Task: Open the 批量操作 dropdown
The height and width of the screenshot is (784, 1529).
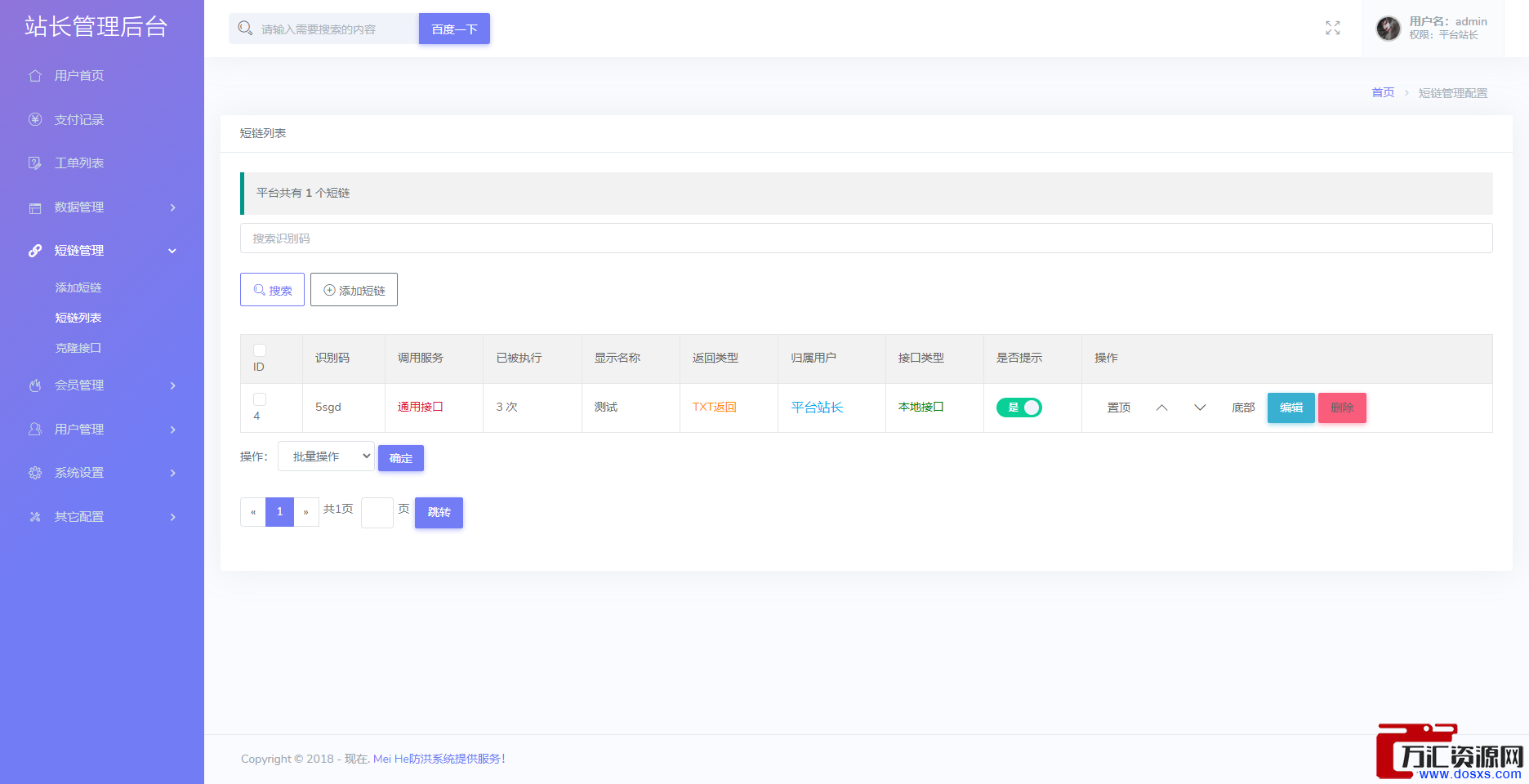Action: pos(326,457)
